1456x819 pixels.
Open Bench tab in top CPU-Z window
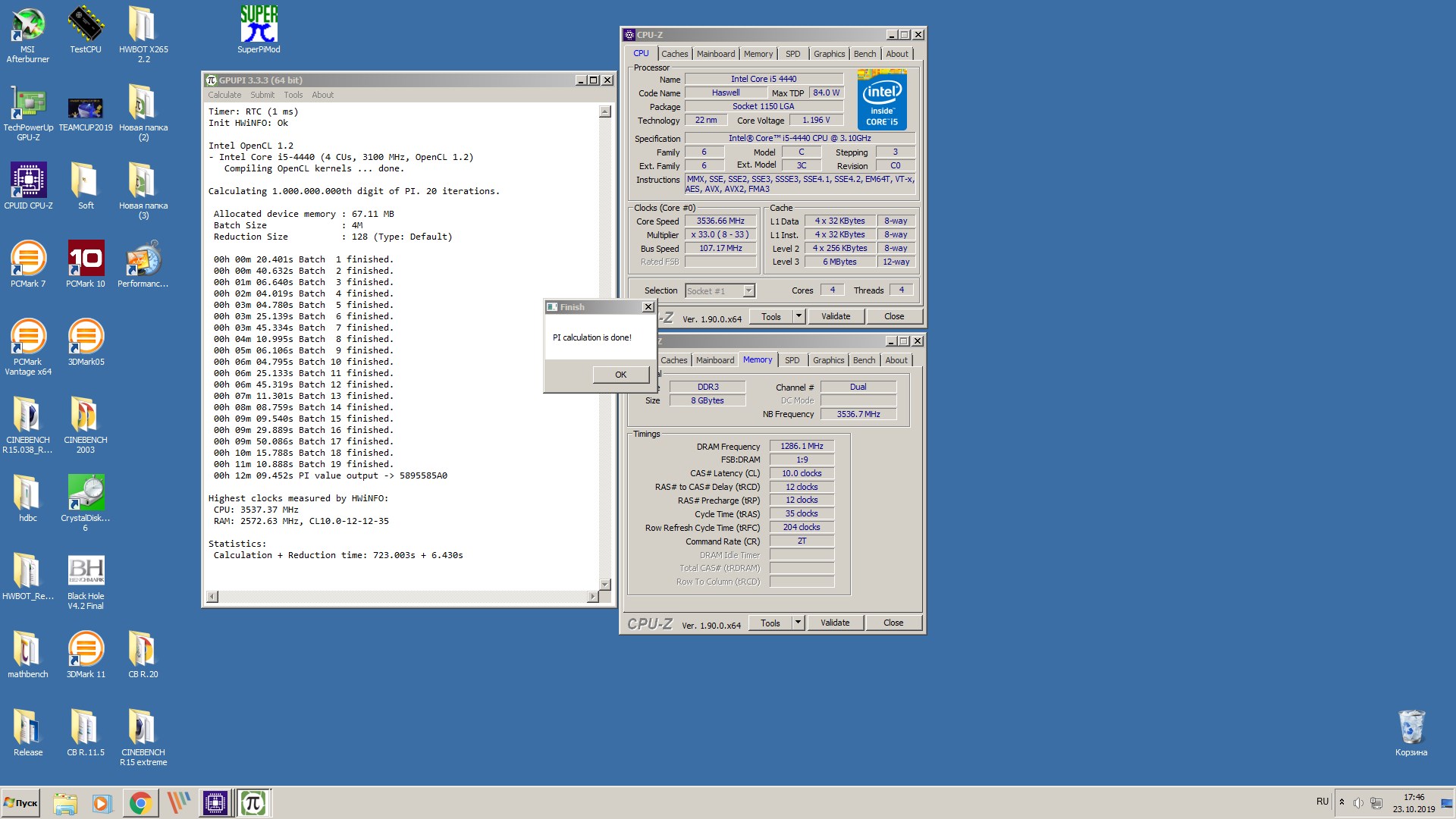[864, 54]
